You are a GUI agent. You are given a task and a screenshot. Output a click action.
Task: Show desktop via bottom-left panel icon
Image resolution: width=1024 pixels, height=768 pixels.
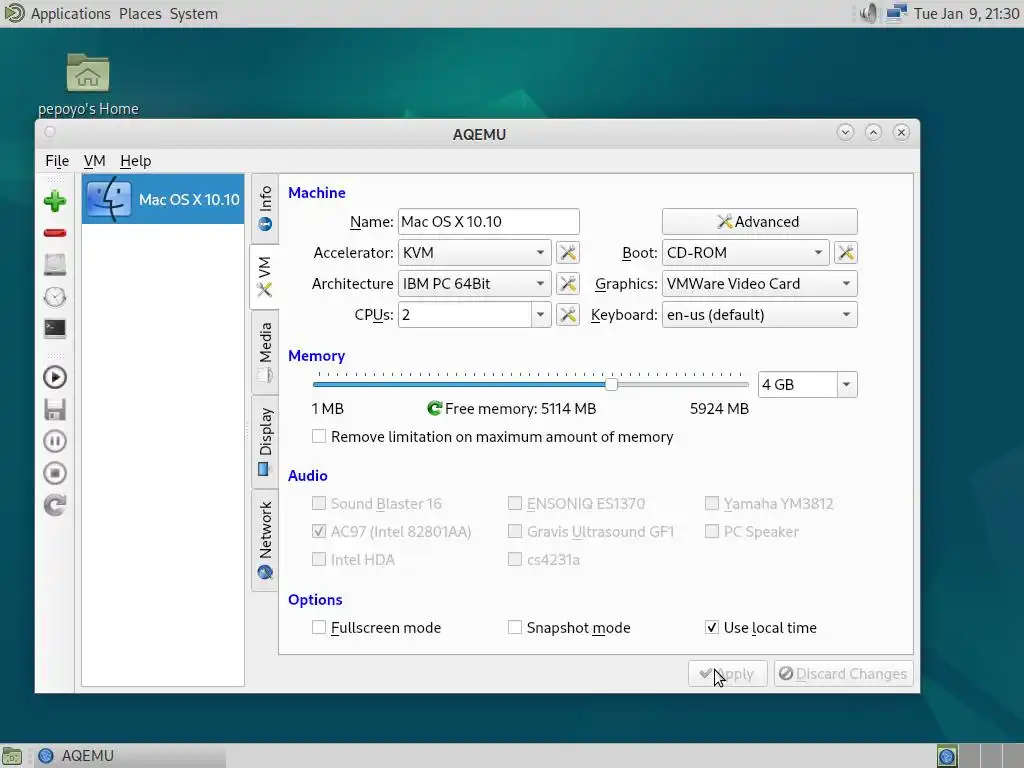[12, 756]
